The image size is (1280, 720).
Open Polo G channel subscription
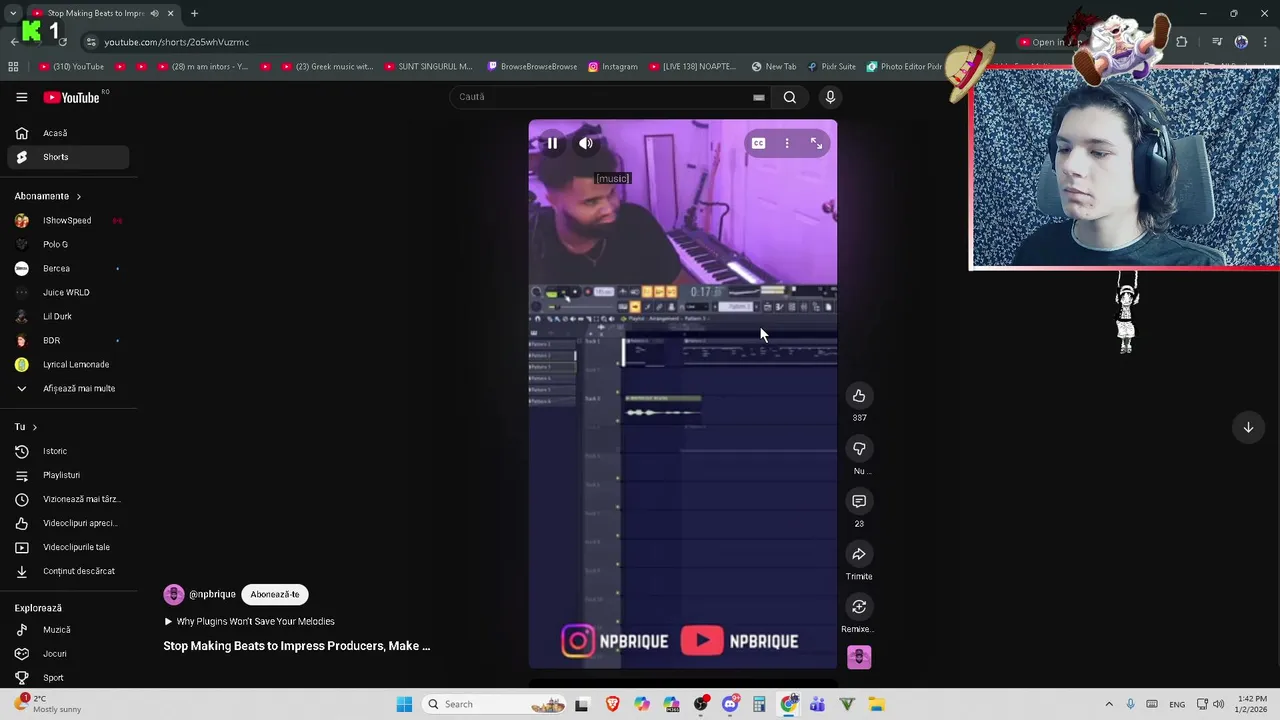tap(68, 244)
